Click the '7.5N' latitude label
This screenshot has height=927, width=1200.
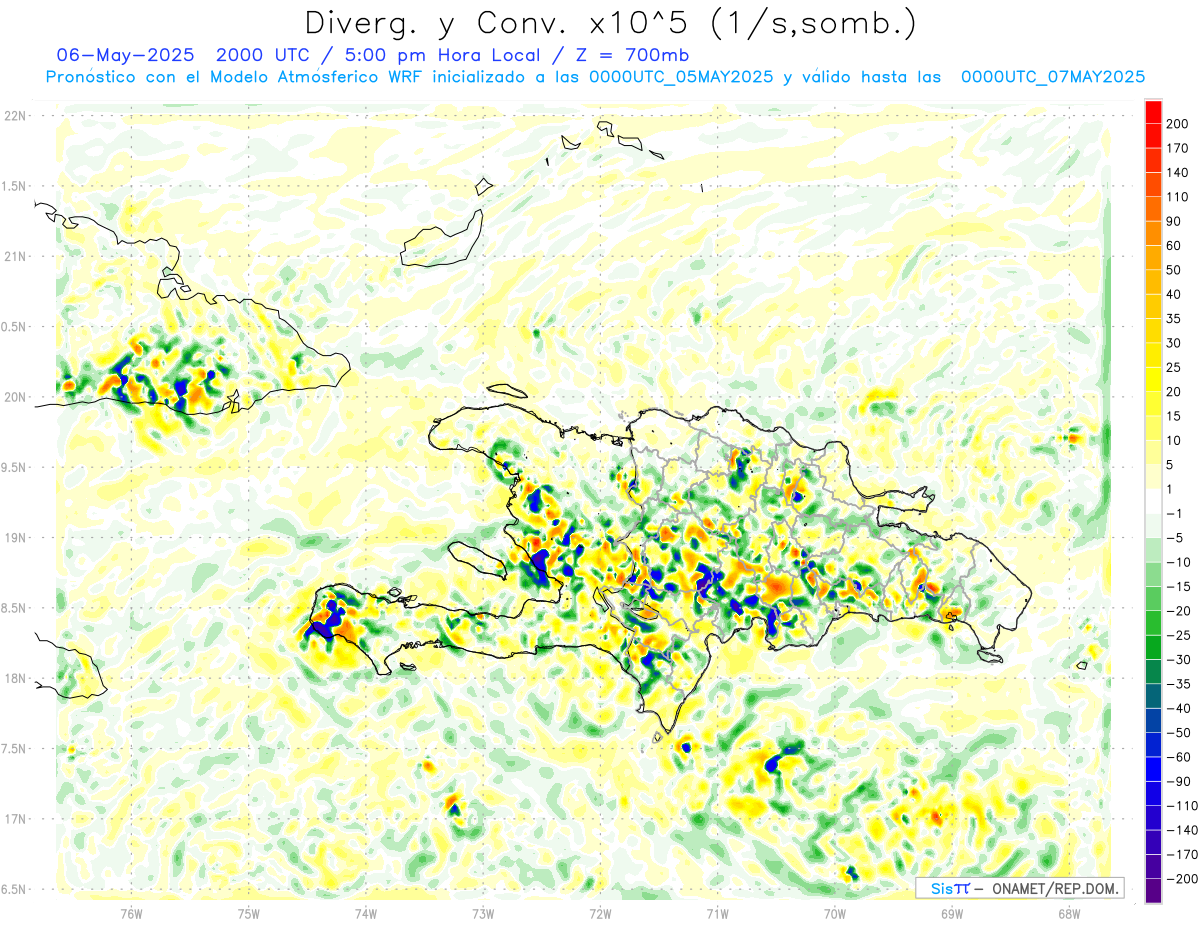15,749
